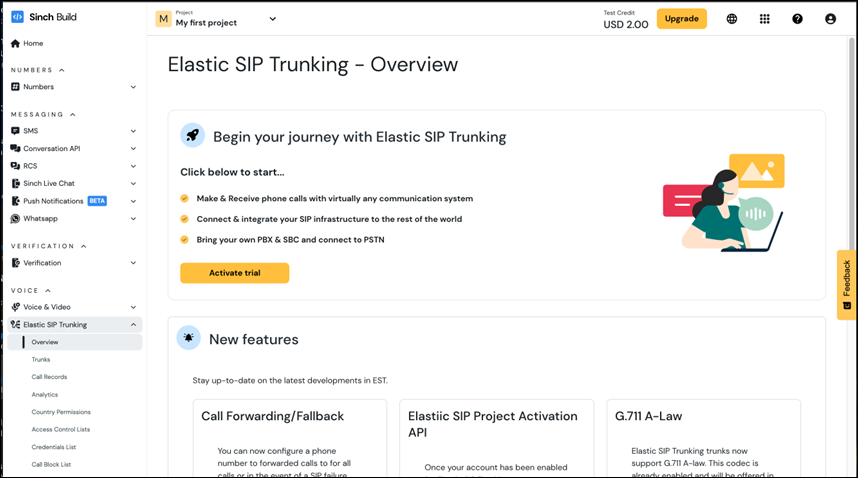Click the Activate trial button
Image resolution: width=858 pixels, height=478 pixels.
coord(234,273)
